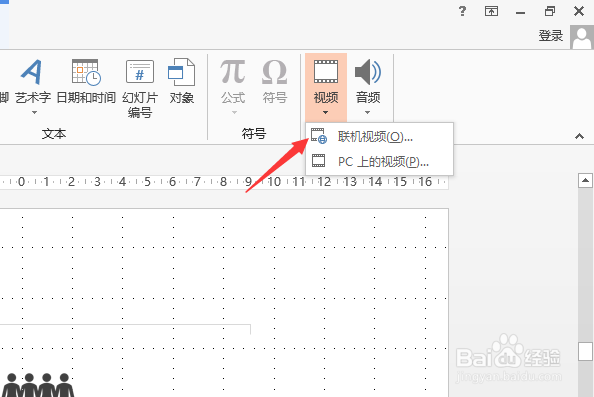The height and width of the screenshot is (397, 594).
Task: Click the WordArt (艺术字) icon
Action: coord(31,72)
